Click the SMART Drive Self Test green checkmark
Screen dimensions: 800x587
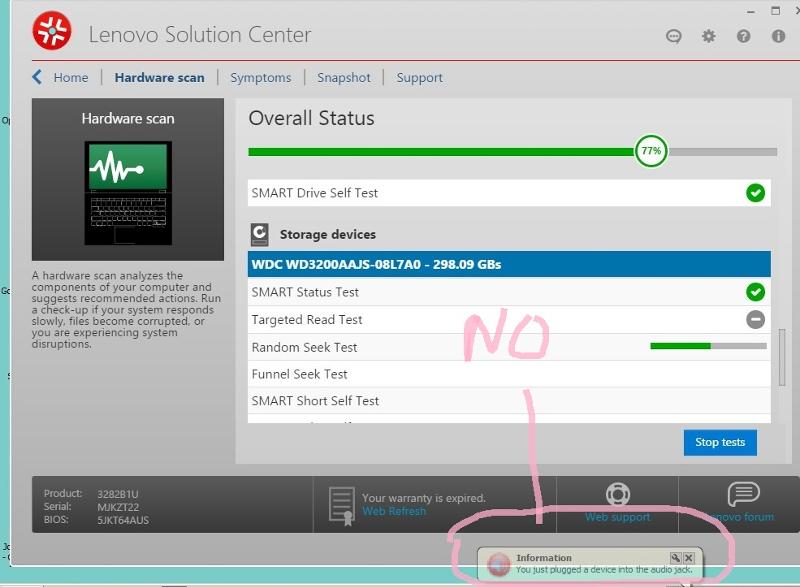756,193
